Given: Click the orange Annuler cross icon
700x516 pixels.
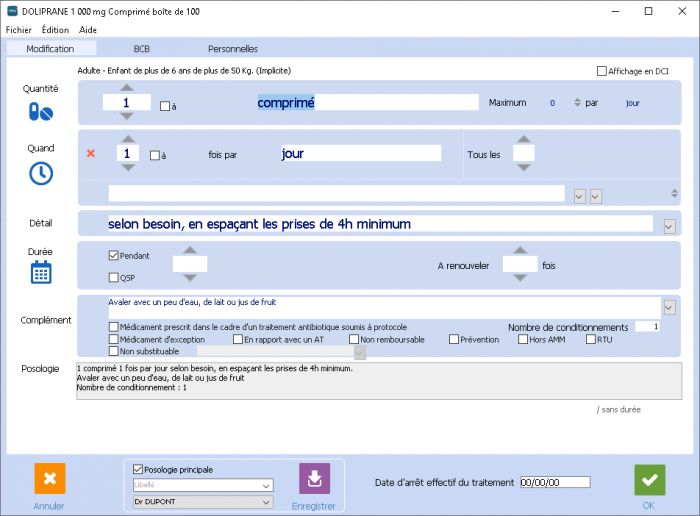Looking at the screenshot, I should tap(50, 479).
